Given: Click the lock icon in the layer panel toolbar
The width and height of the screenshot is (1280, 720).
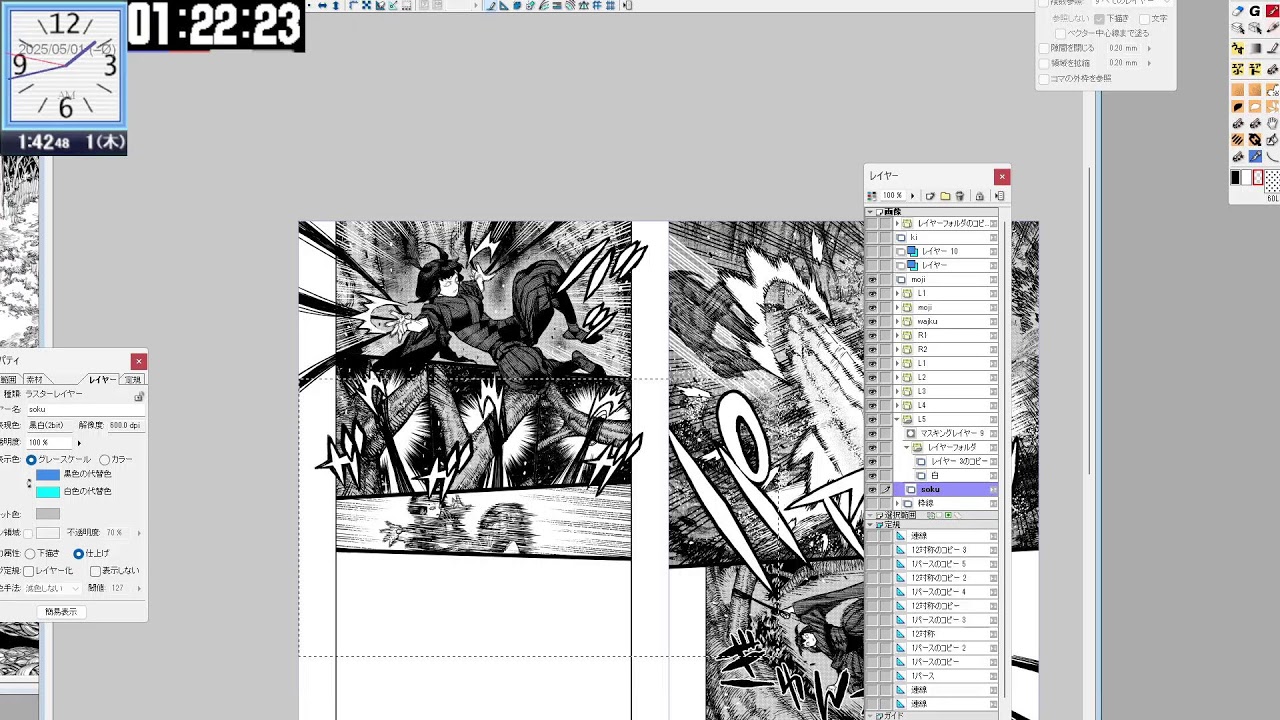Looking at the screenshot, I should coord(980,196).
